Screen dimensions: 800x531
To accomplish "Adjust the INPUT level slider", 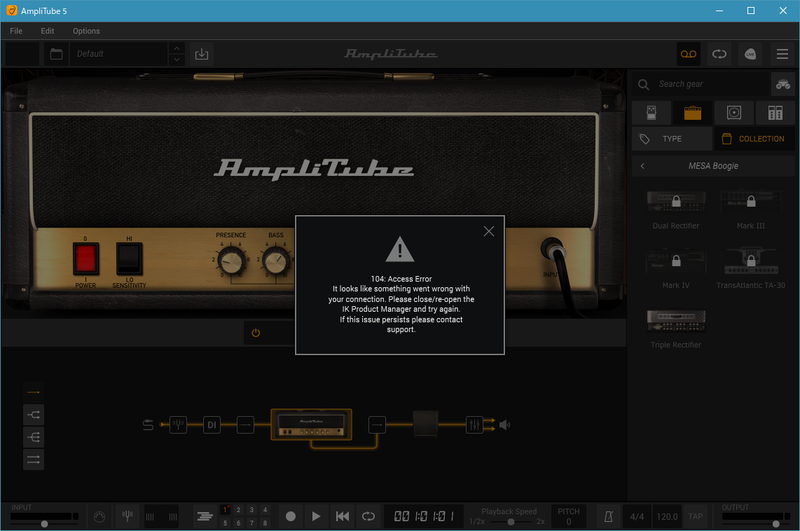I will click(44, 523).
